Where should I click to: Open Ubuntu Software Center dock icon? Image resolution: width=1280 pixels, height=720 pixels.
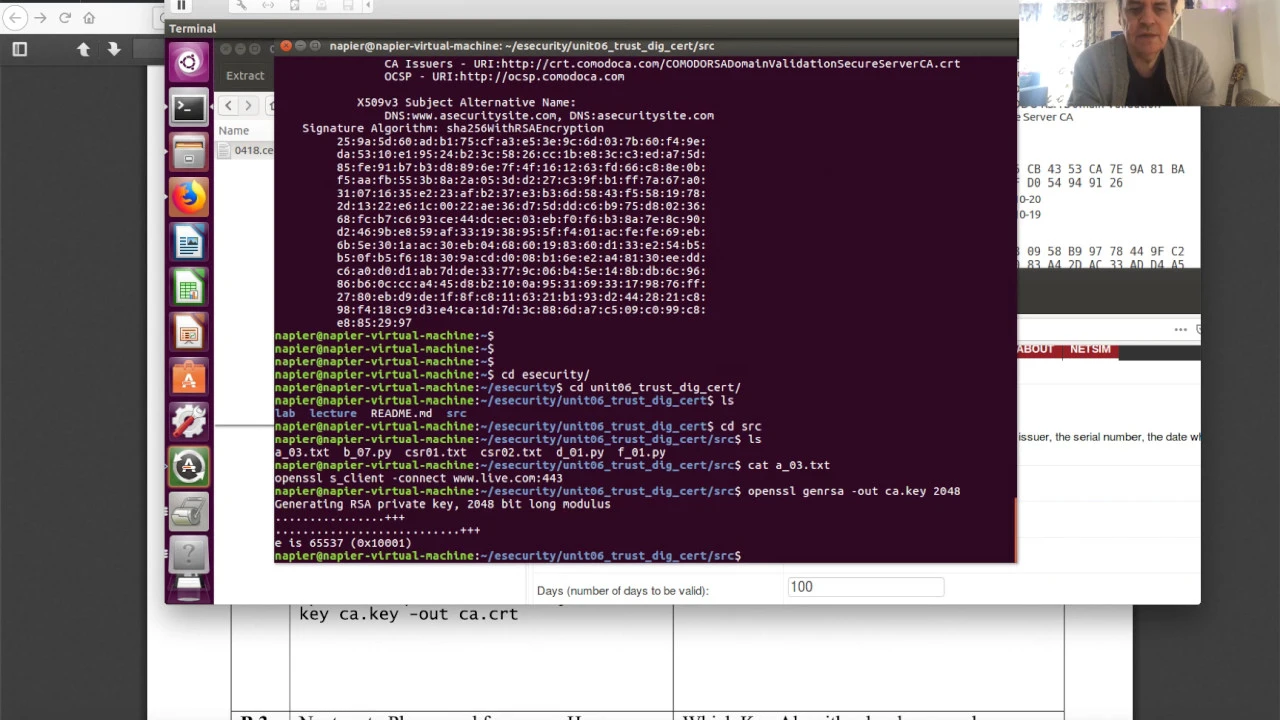tap(189, 378)
